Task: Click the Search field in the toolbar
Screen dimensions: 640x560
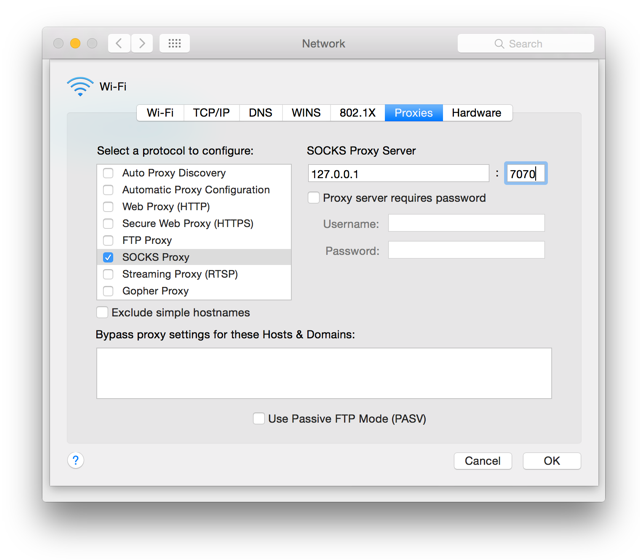Action: click(526, 44)
